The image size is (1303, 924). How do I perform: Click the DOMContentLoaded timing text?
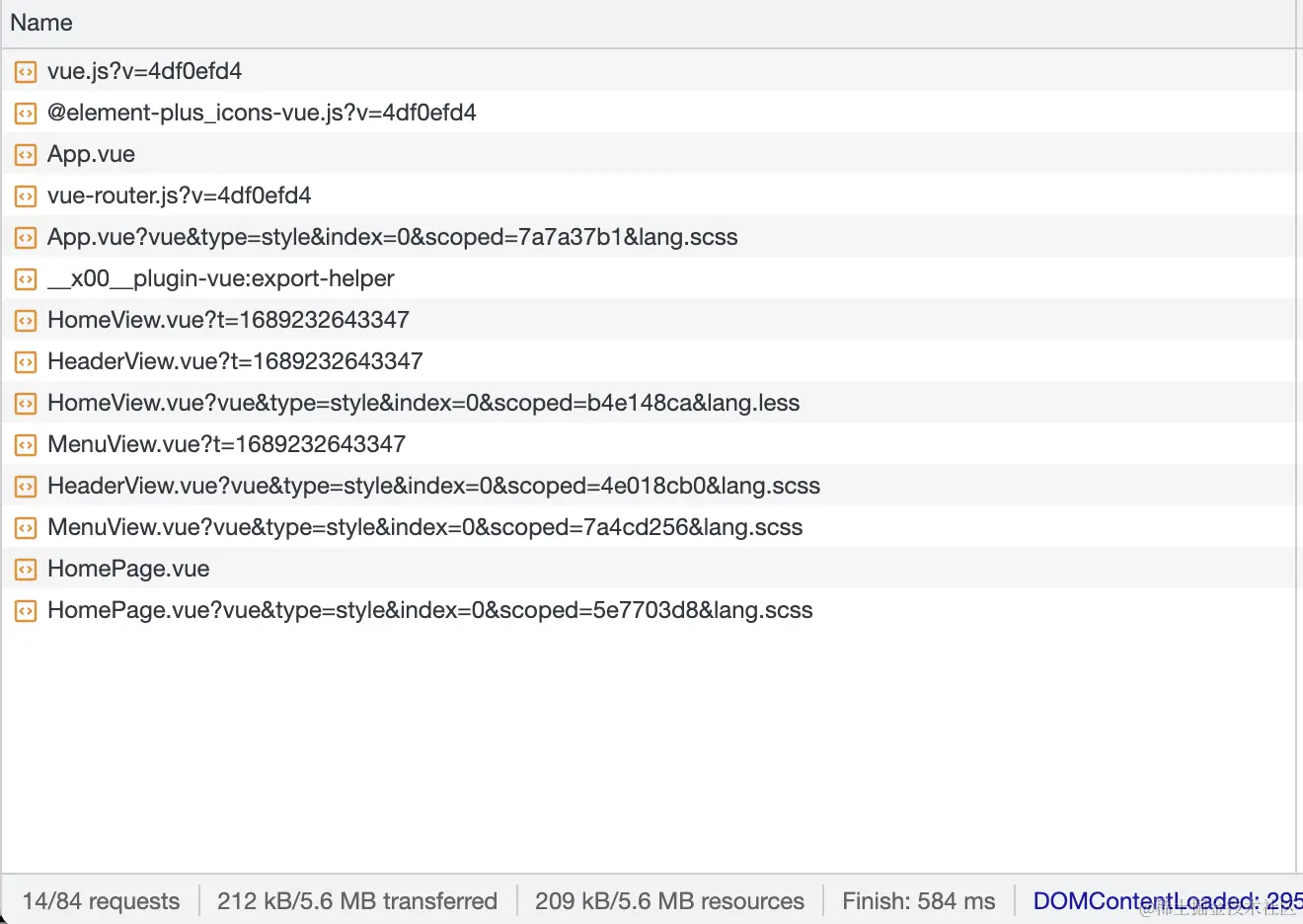coord(1165,901)
